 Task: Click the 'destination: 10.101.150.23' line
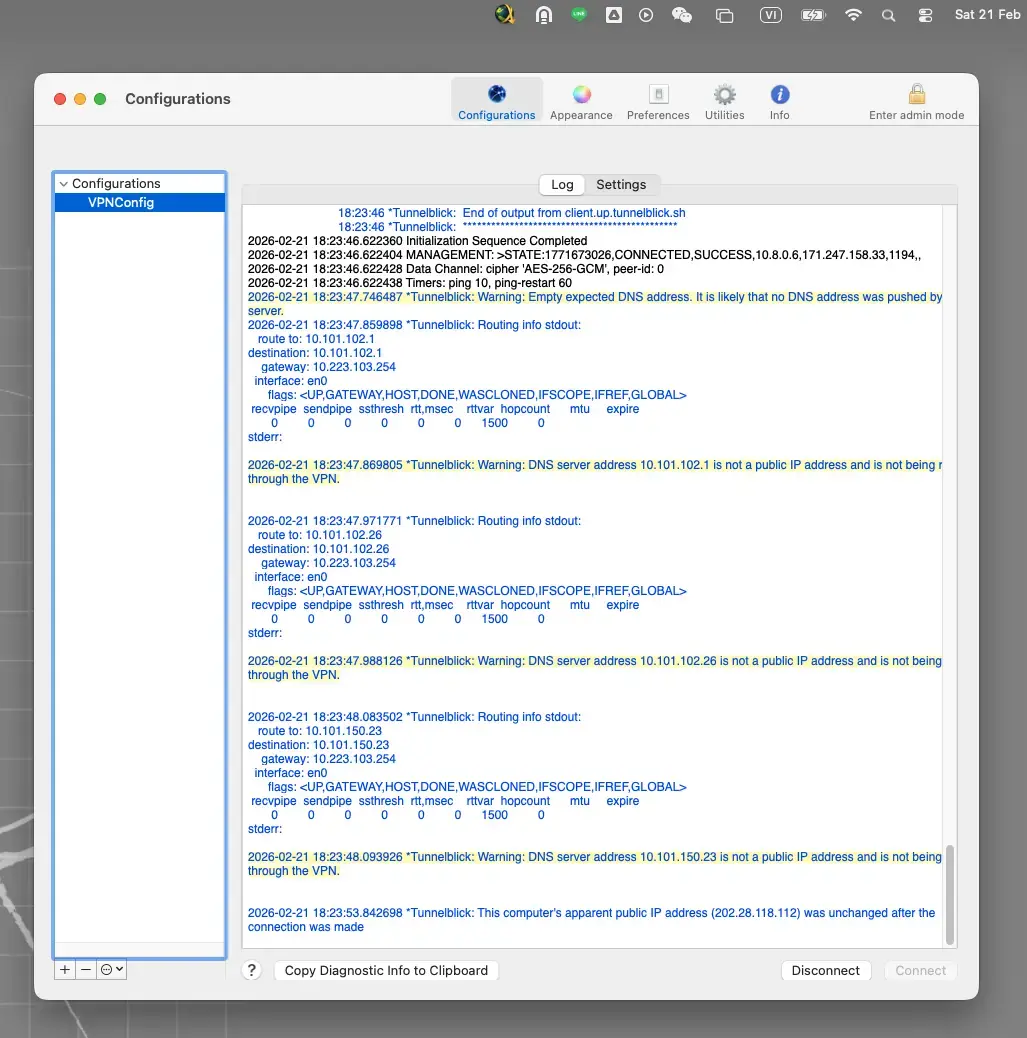tap(318, 745)
